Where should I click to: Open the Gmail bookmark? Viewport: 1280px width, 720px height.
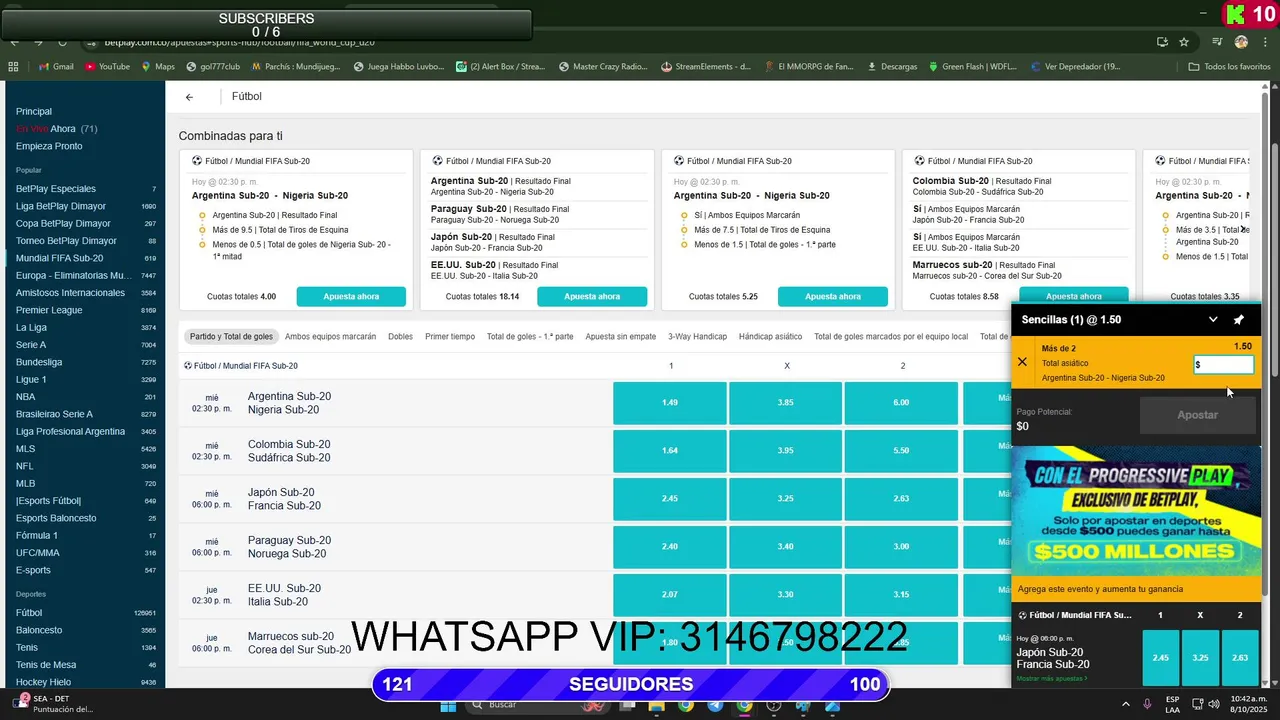[x=56, y=67]
